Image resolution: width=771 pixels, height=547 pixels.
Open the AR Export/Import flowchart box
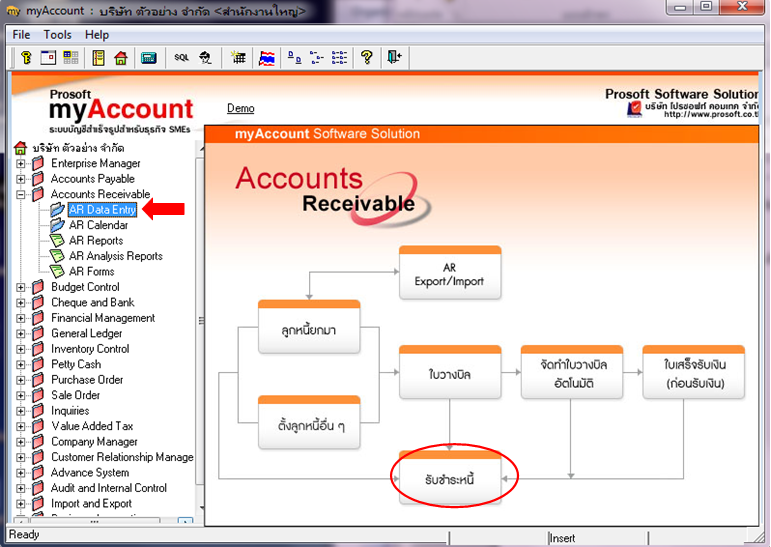click(x=450, y=273)
